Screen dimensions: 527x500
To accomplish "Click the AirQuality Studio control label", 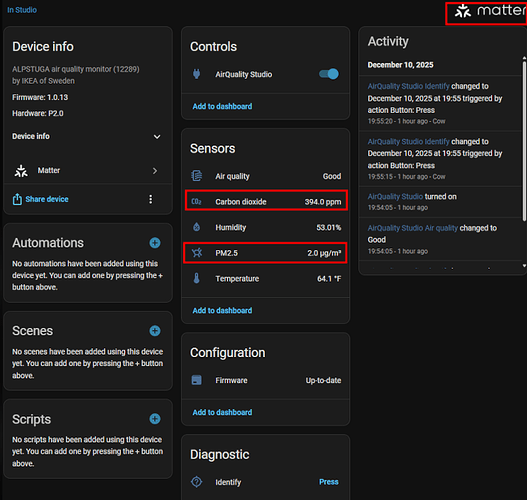I will point(244,74).
